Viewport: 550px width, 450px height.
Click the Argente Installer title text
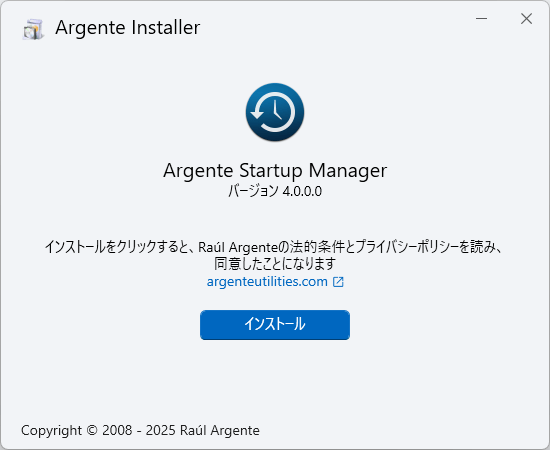pos(128,28)
